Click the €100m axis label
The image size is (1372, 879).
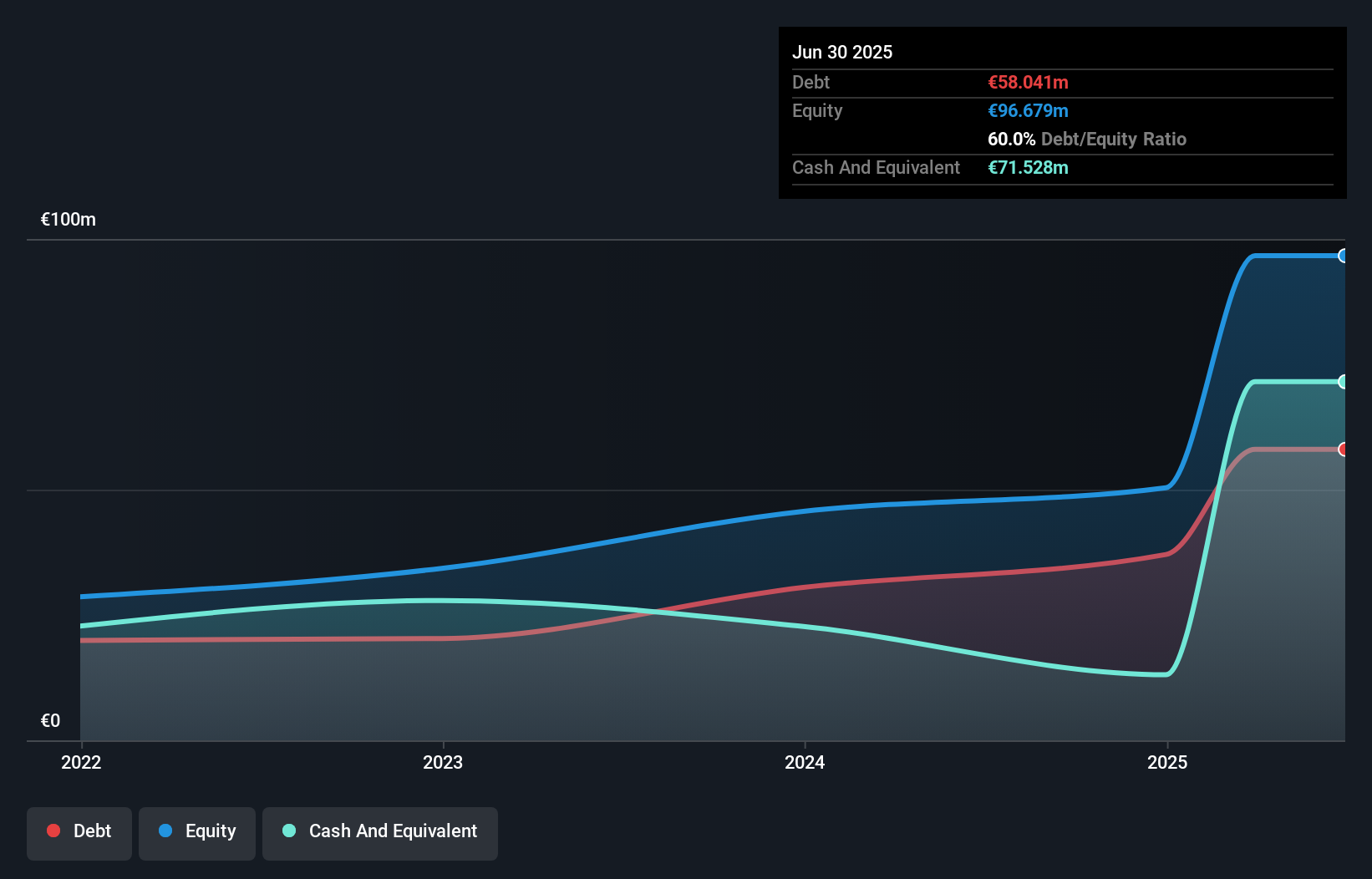click(x=68, y=219)
